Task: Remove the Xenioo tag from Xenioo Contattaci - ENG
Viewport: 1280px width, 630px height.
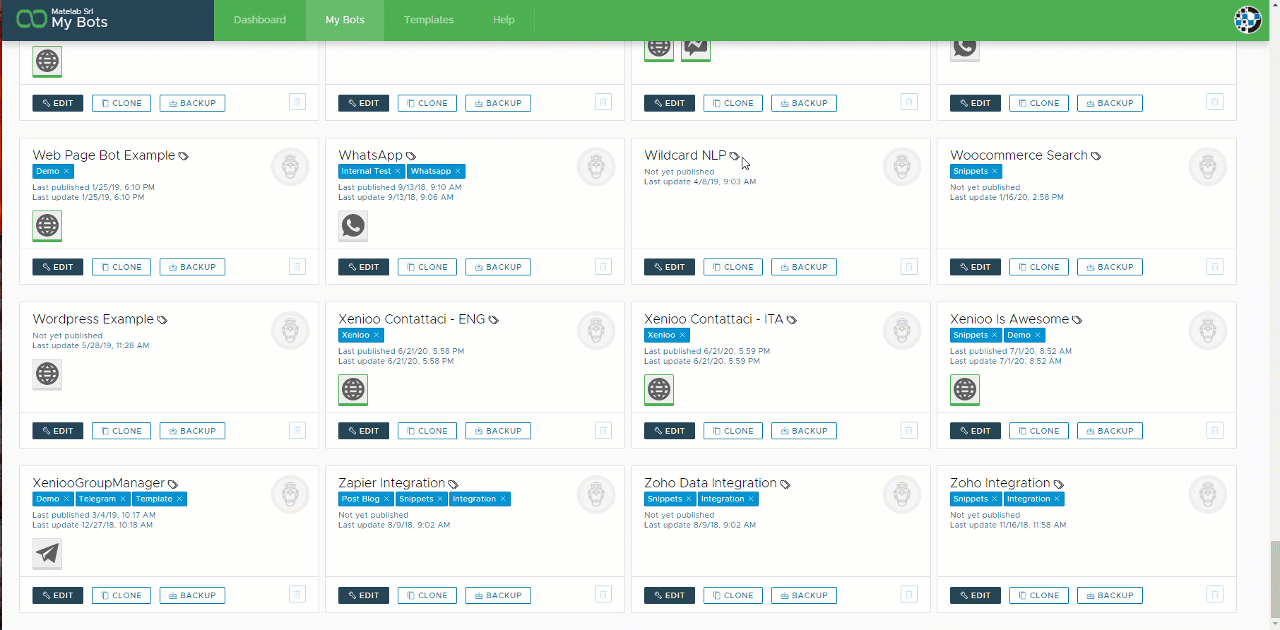Action: point(377,335)
